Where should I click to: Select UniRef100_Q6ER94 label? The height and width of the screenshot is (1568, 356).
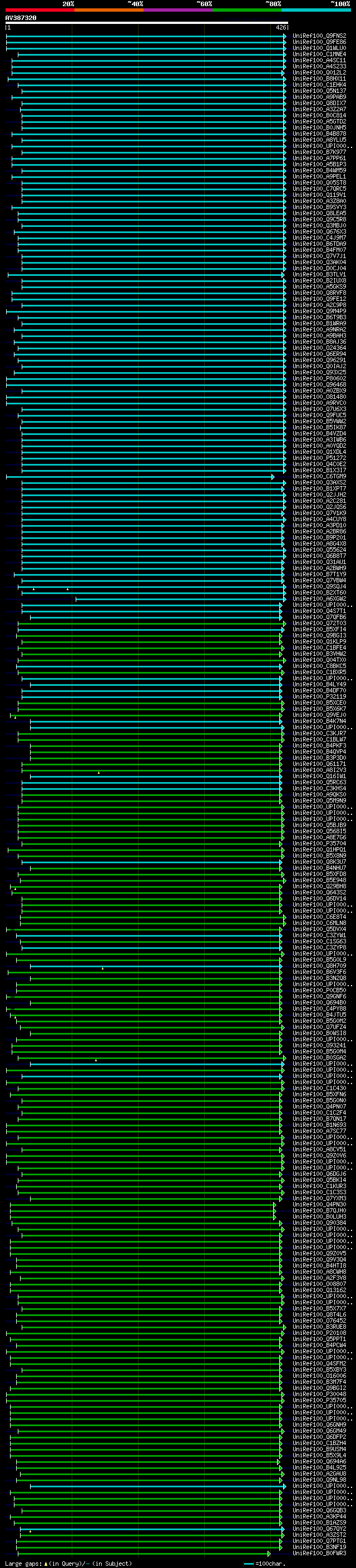(x=319, y=354)
